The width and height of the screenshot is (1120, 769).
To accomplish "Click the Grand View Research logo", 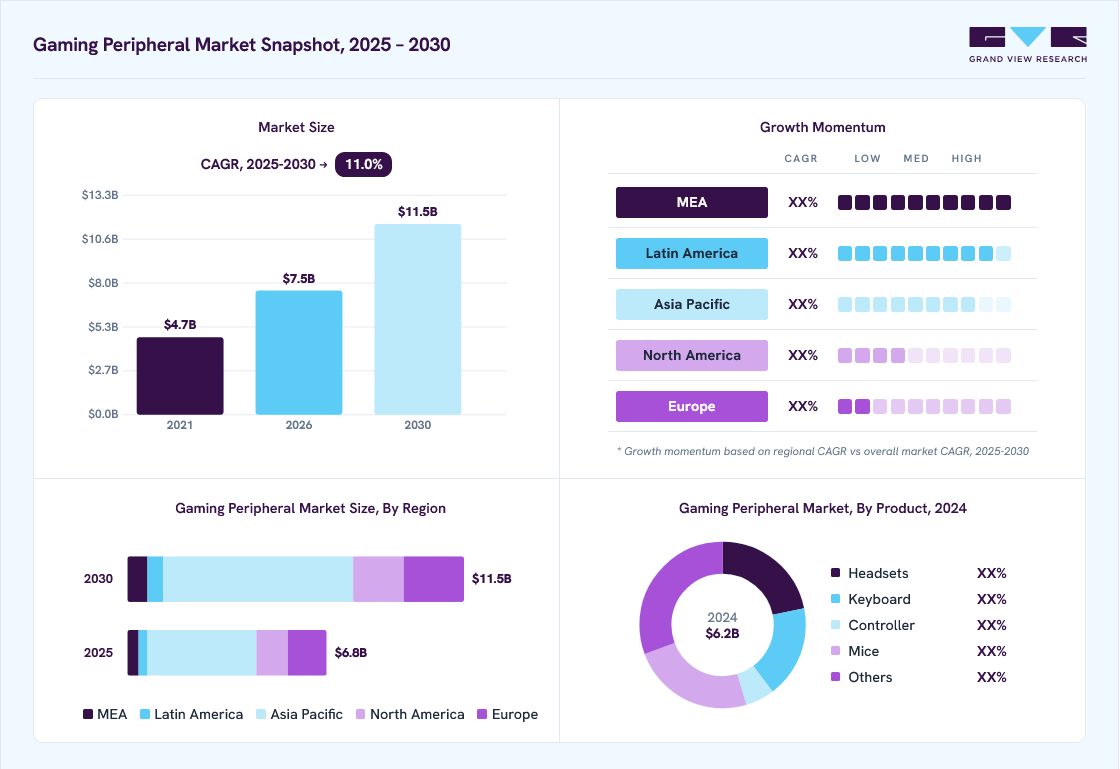I will 1028,45.
